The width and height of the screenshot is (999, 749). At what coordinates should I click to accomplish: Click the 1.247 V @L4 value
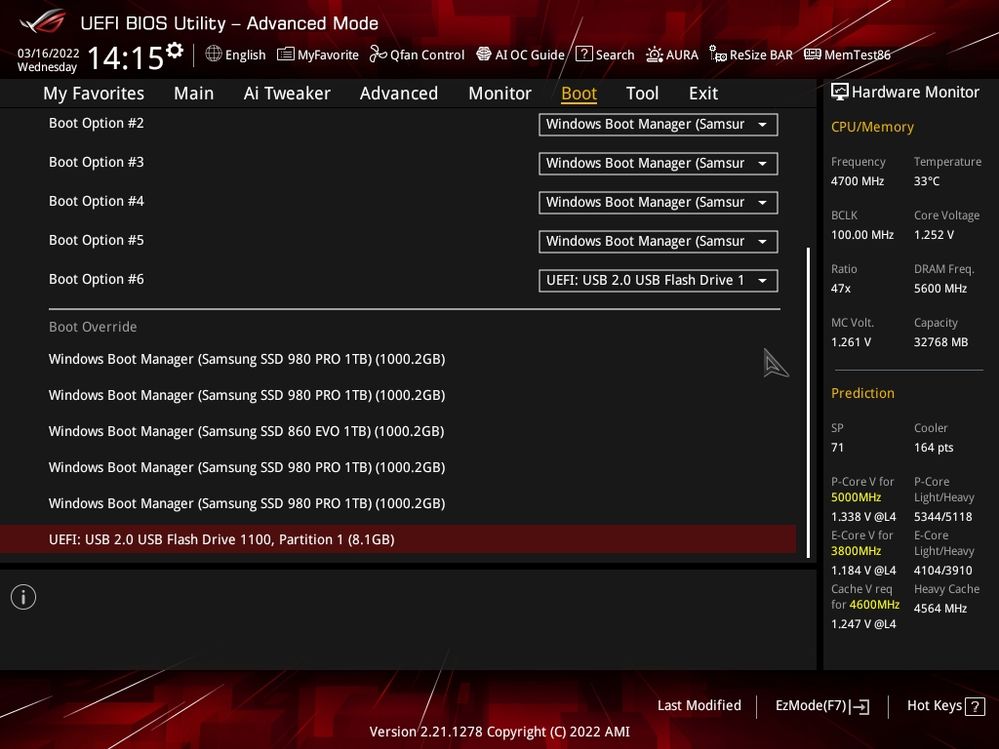(864, 624)
